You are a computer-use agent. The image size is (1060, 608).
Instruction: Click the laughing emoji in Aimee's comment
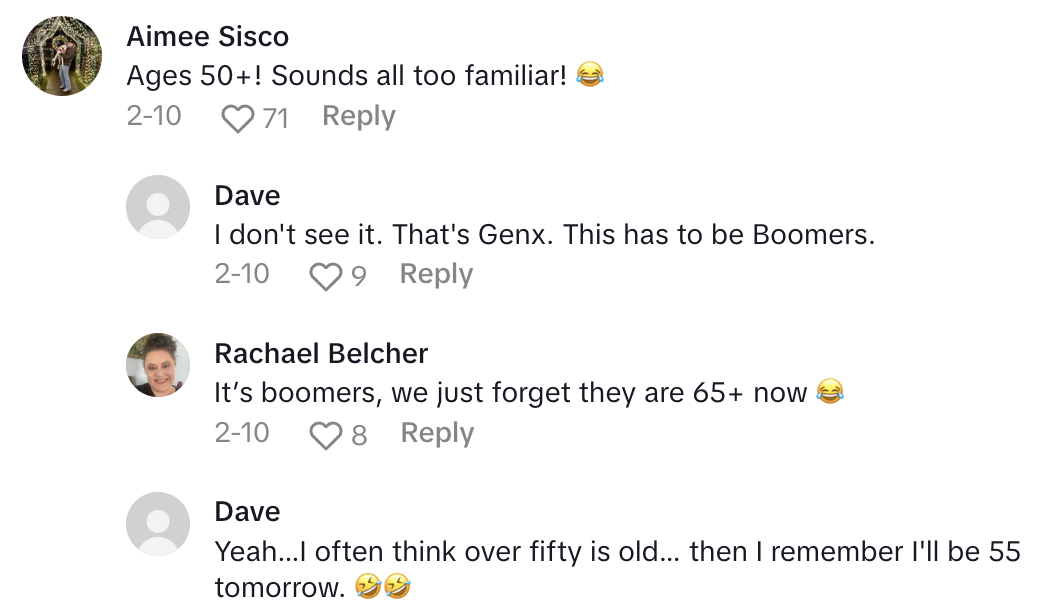(x=590, y=75)
